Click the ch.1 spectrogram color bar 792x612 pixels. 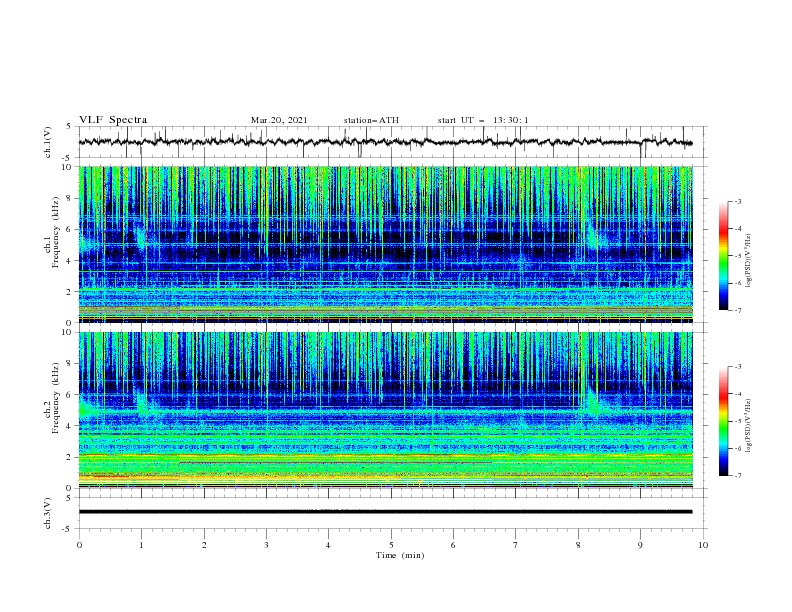pyautogui.click(x=724, y=256)
